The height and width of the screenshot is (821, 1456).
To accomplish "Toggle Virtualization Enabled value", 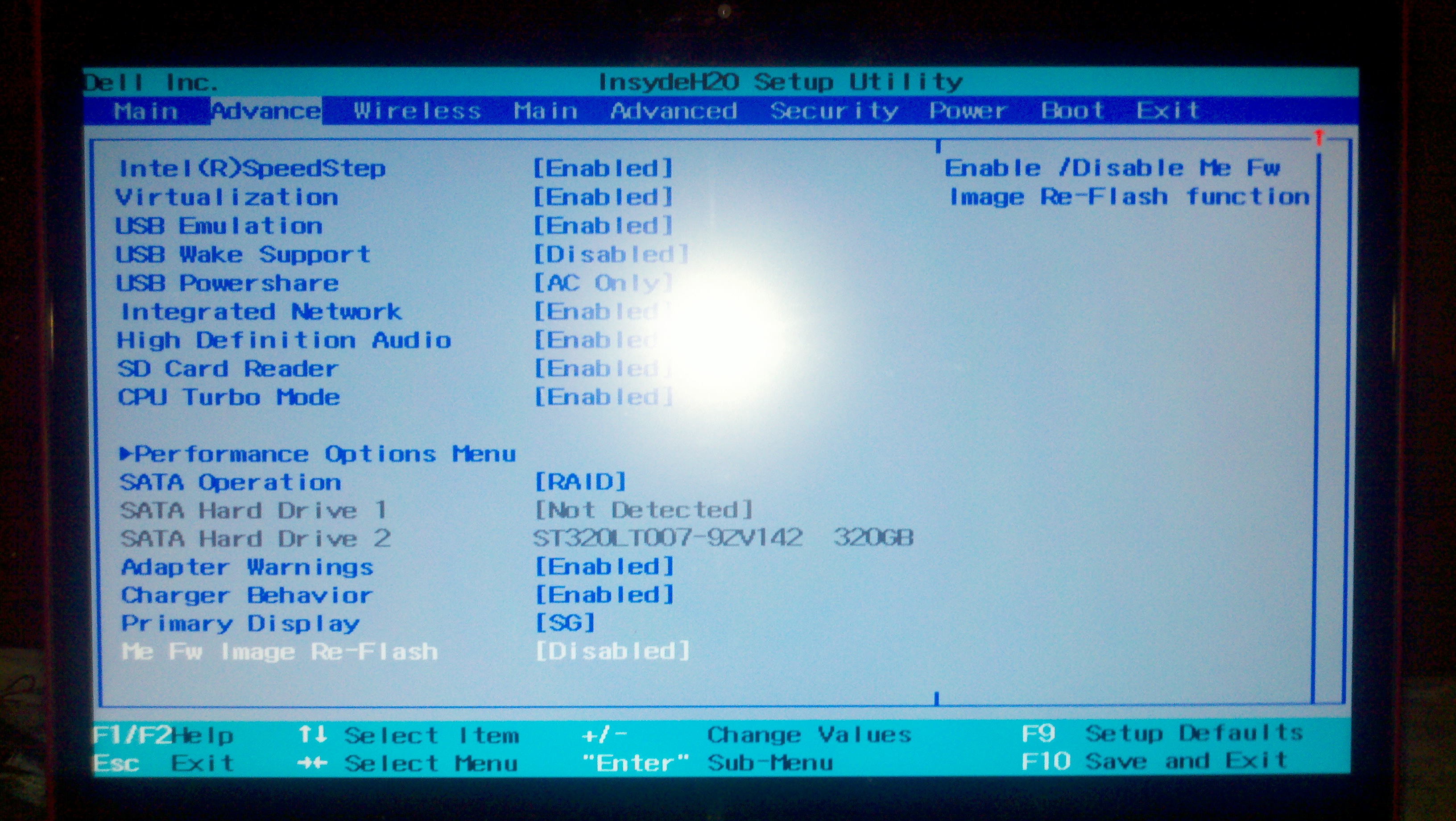I will (x=603, y=197).
